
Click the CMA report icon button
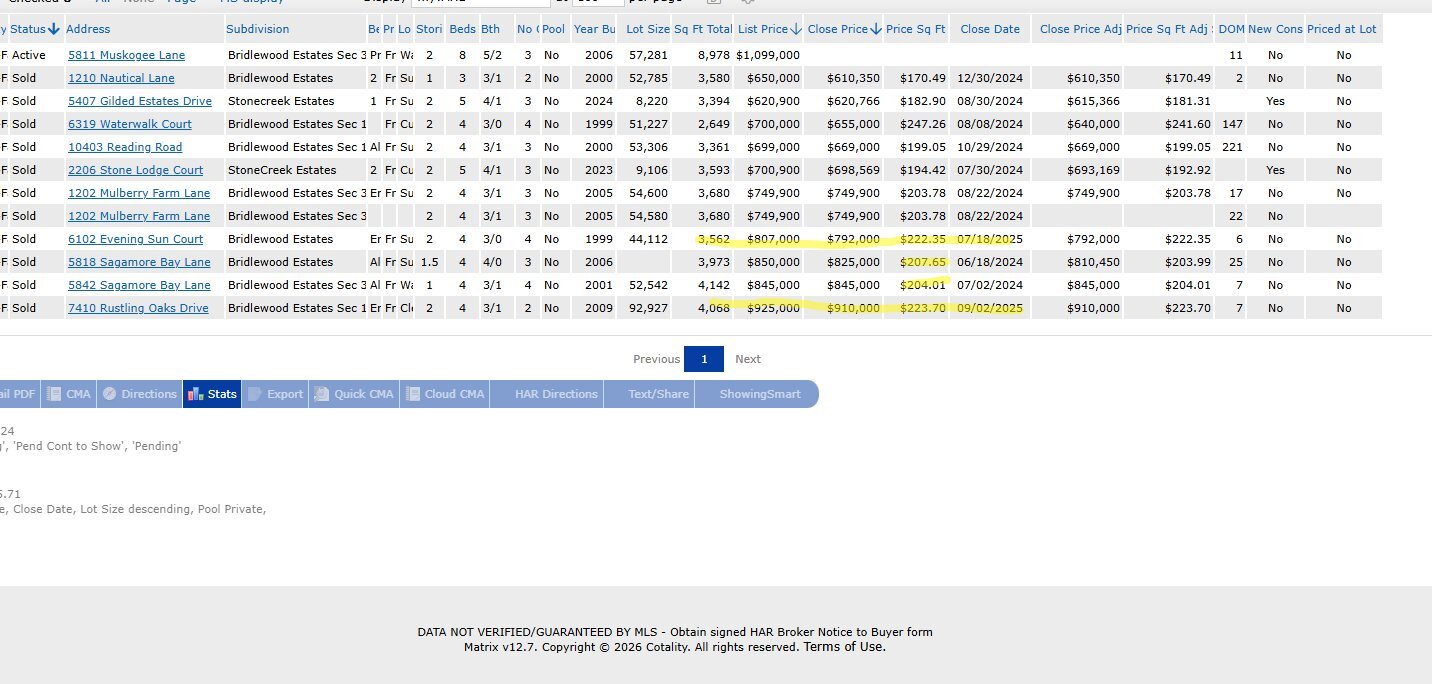(68, 394)
